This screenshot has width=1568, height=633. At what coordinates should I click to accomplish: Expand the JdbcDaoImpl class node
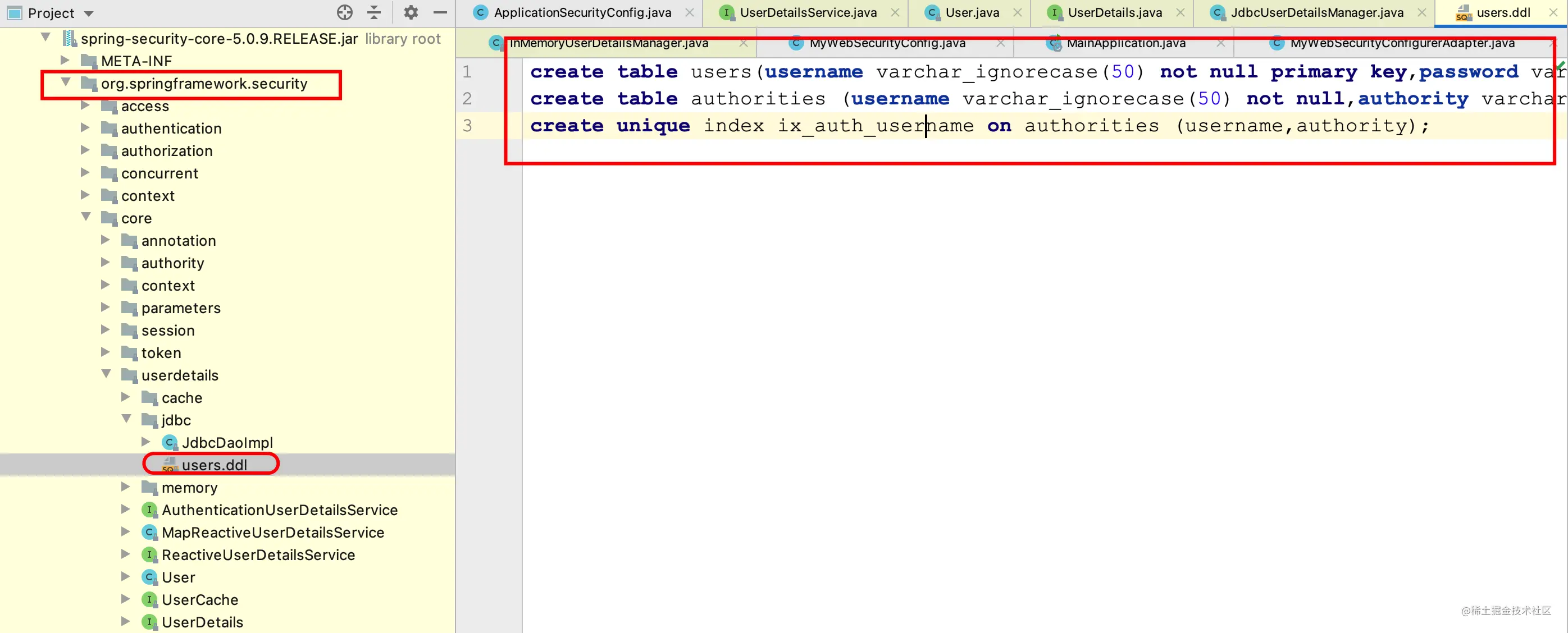[145, 442]
